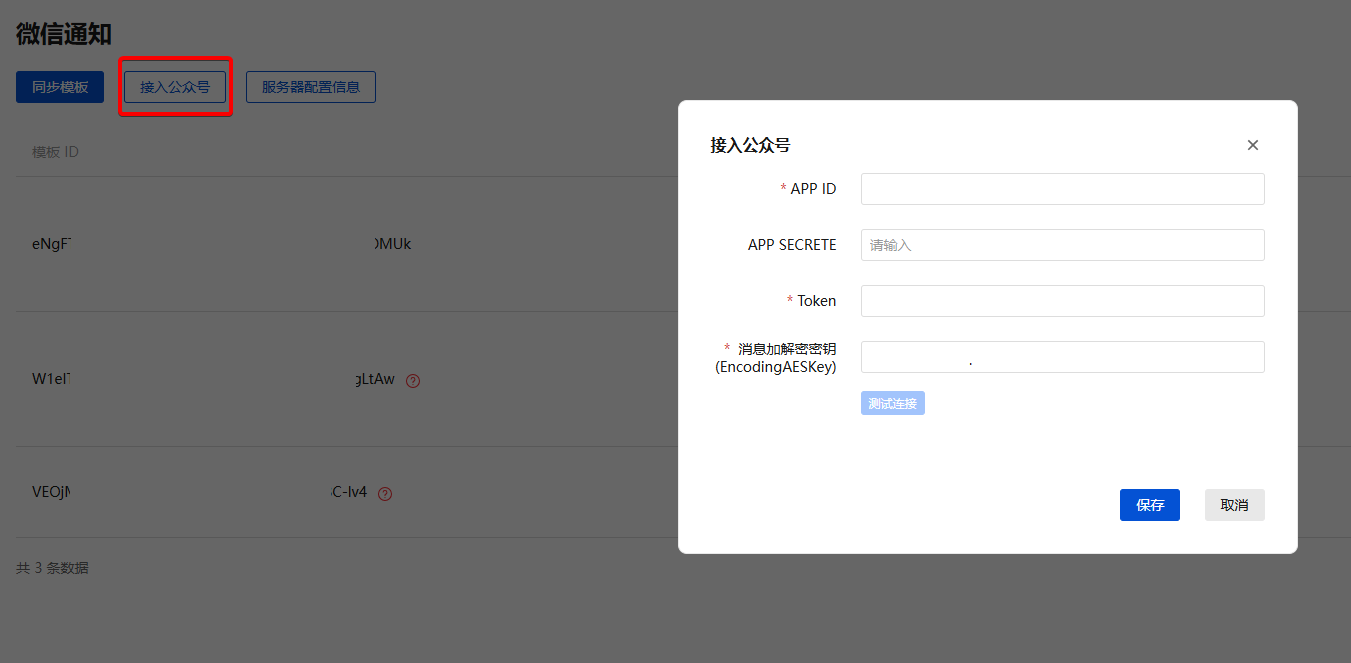Open the 接入公众号 button on the page

tap(175, 87)
